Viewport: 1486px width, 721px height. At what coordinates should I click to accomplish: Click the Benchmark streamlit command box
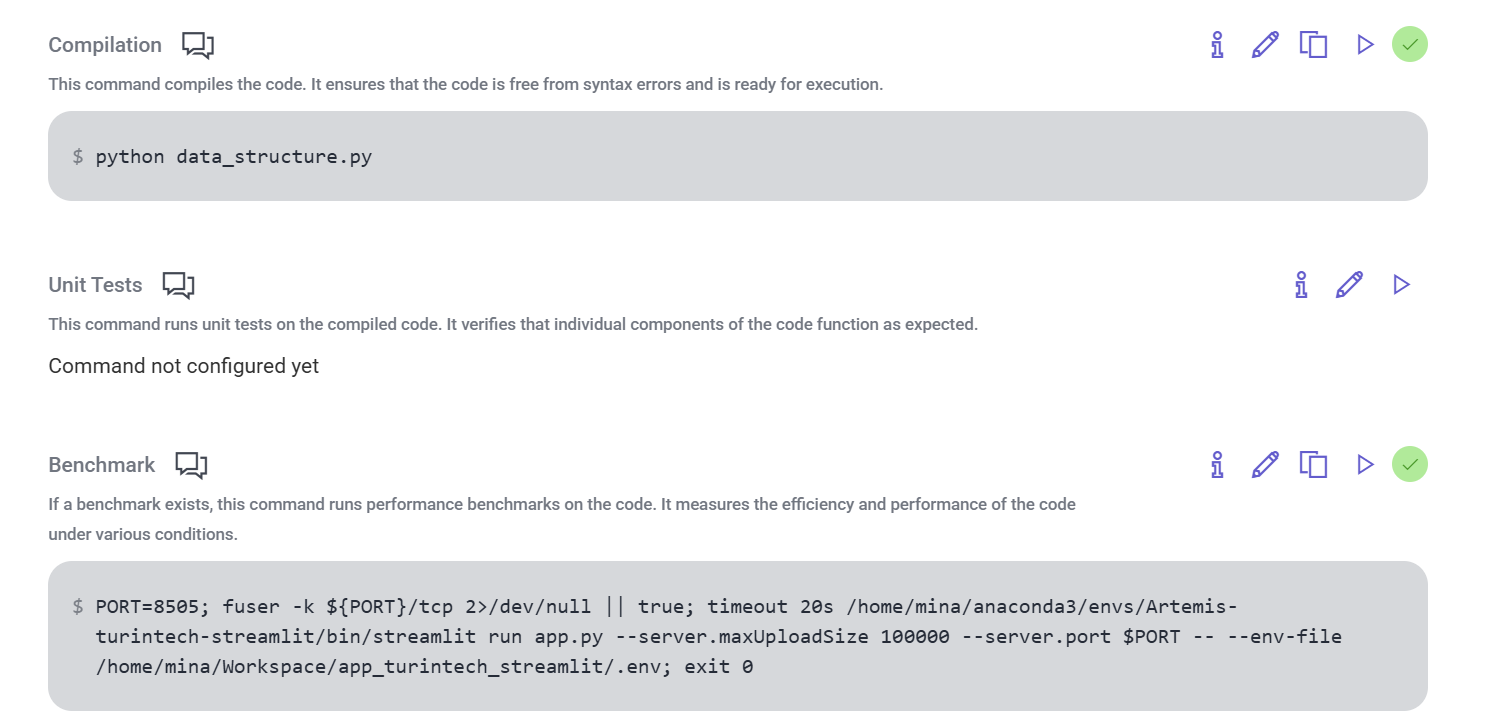pos(737,636)
